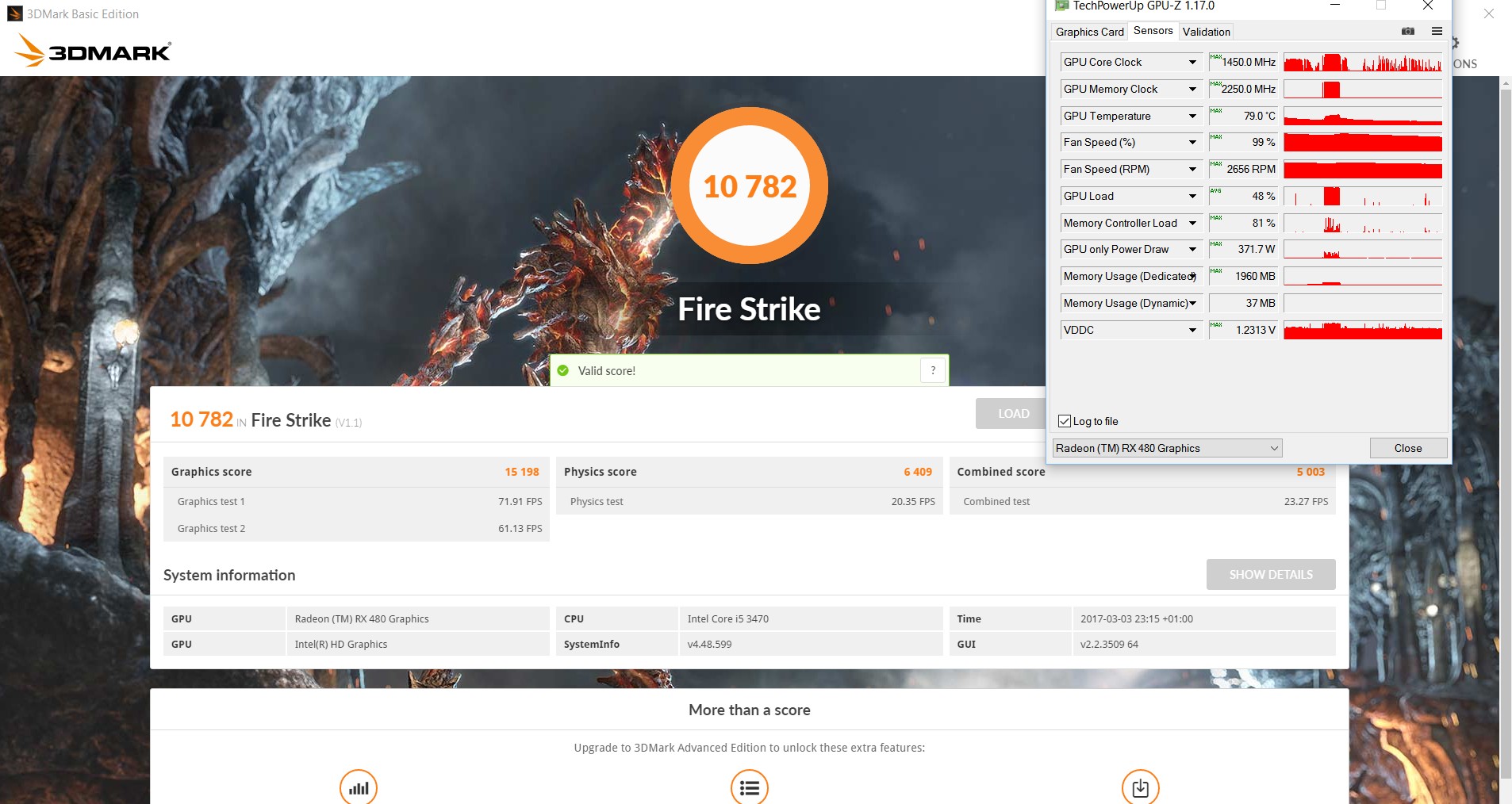Open GPU only Power Draw dropdown
Image resolution: width=1512 pixels, height=804 pixels.
click(x=1192, y=249)
